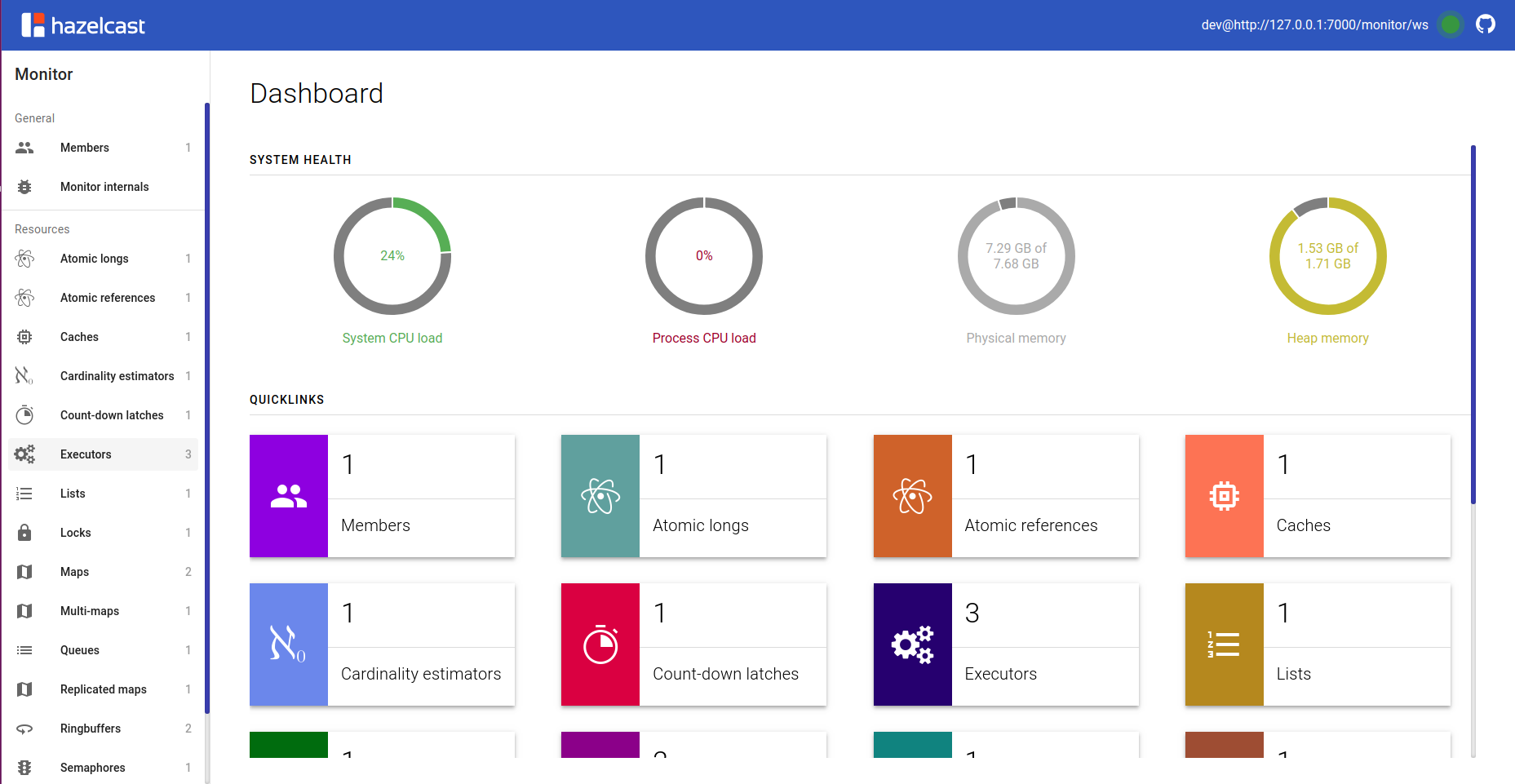Open the Atomic longs quicklink label
Viewport: 1515px width, 784px height.
coord(701,525)
